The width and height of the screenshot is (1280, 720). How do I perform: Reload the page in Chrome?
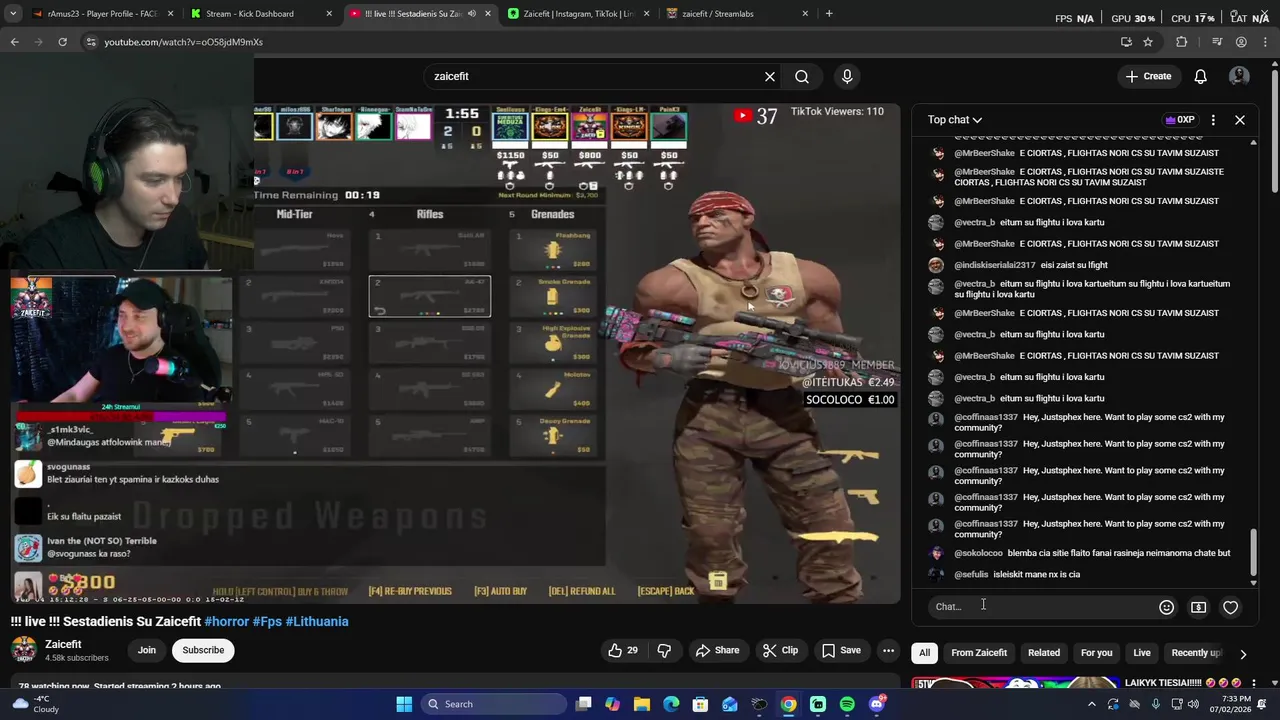(x=62, y=42)
